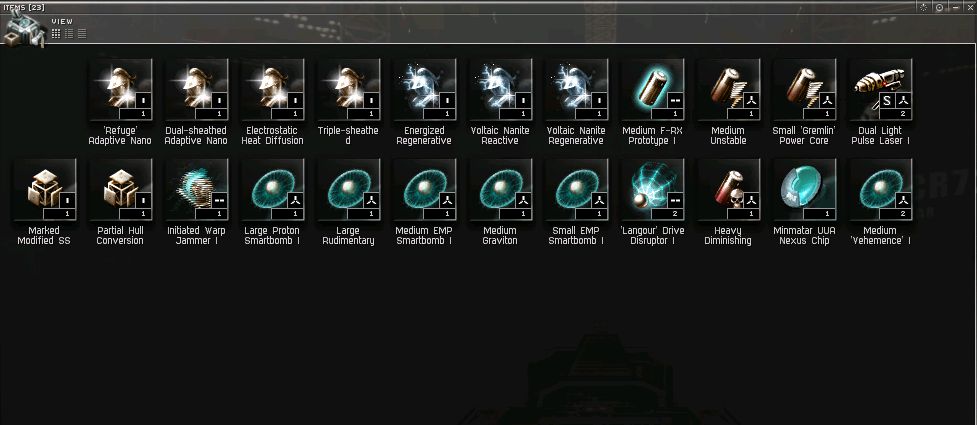Select the Initiated Warp Jammer I

(x=196, y=189)
